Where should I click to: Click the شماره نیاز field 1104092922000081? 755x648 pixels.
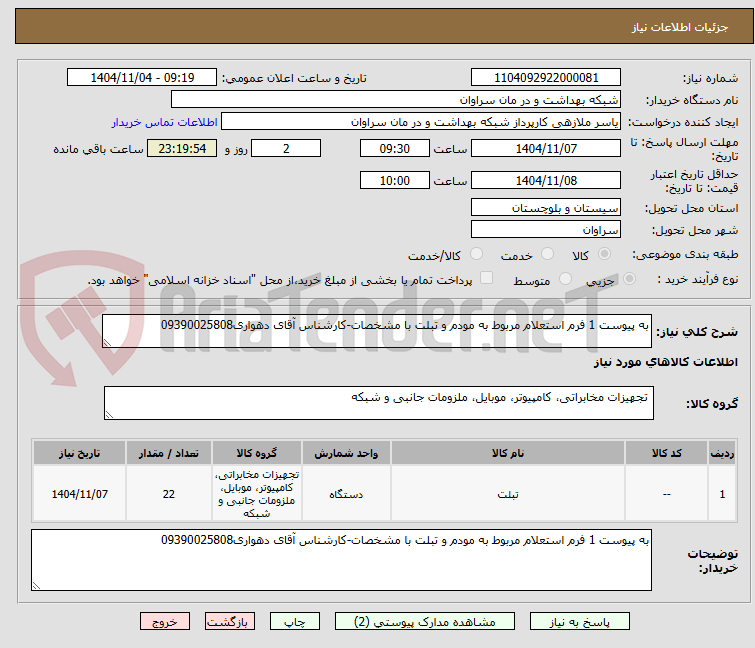[546, 78]
